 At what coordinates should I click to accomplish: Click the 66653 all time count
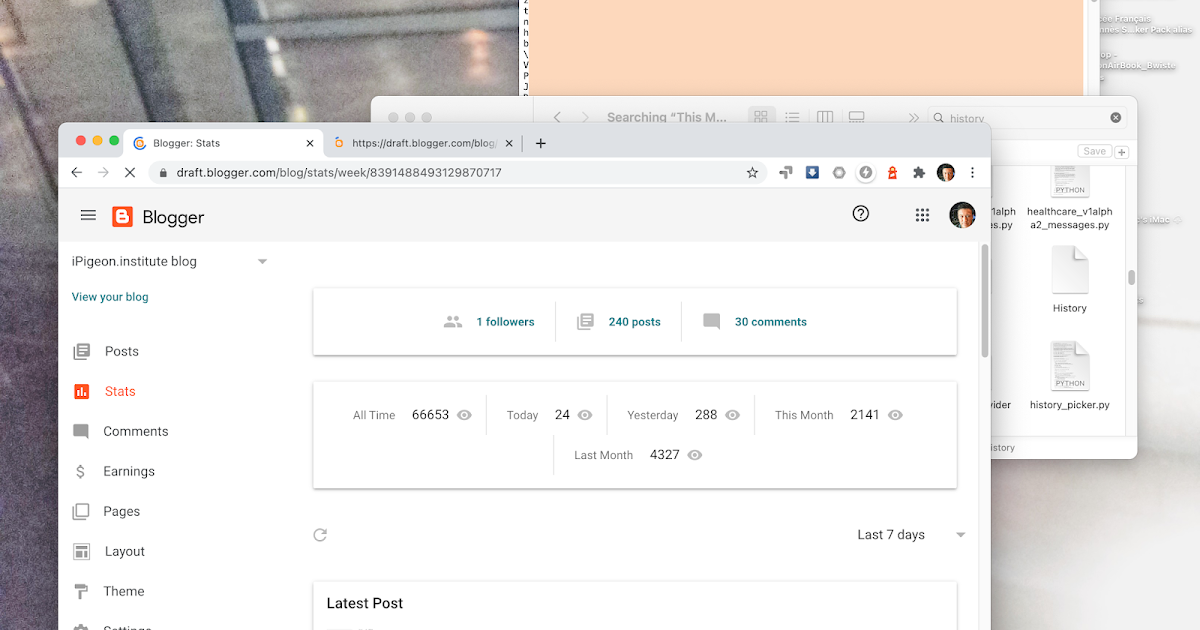[x=430, y=415]
